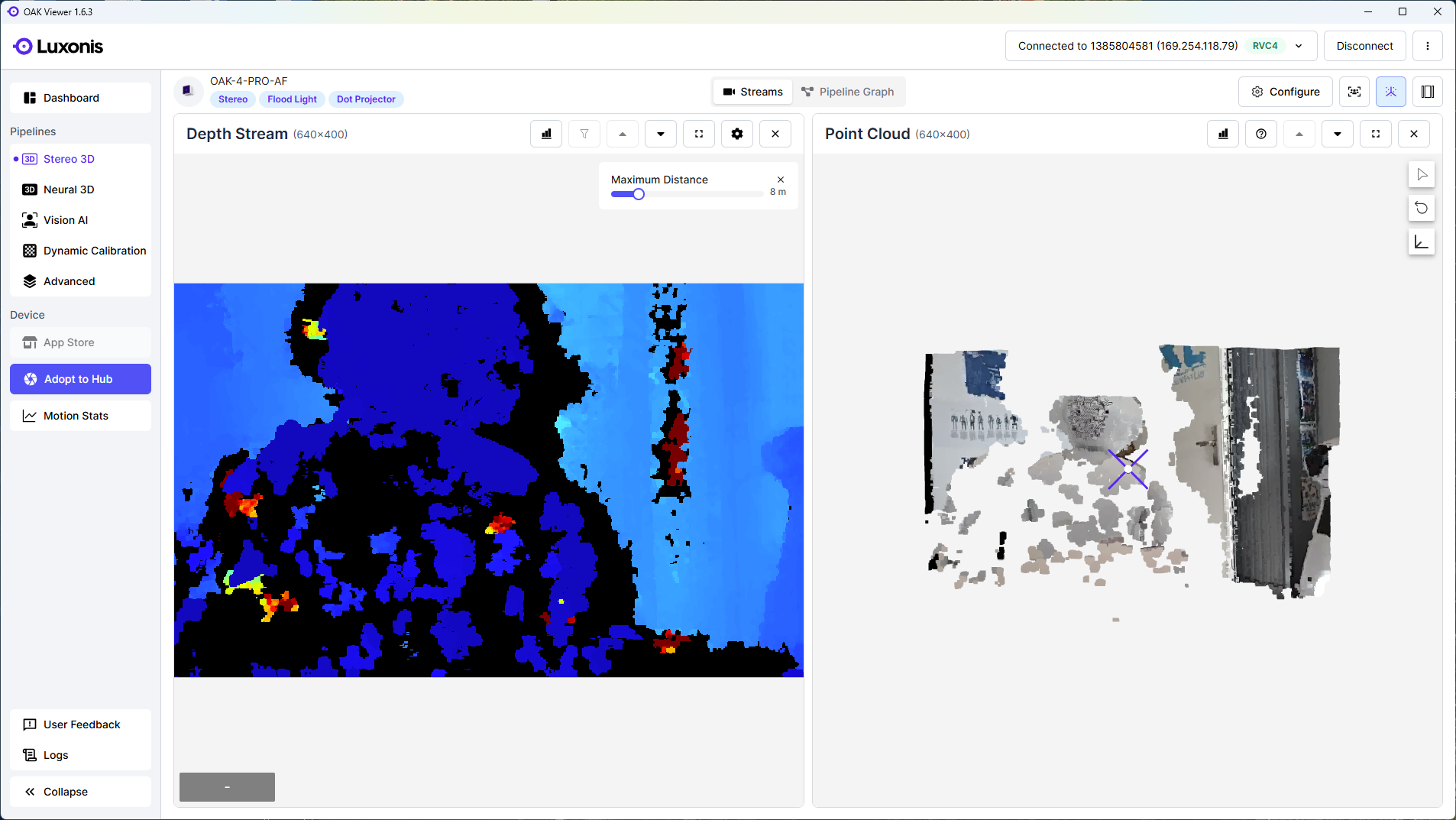
Task: Click the Depth Stream filter icon
Action: pyautogui.click(x=584, y=134)
